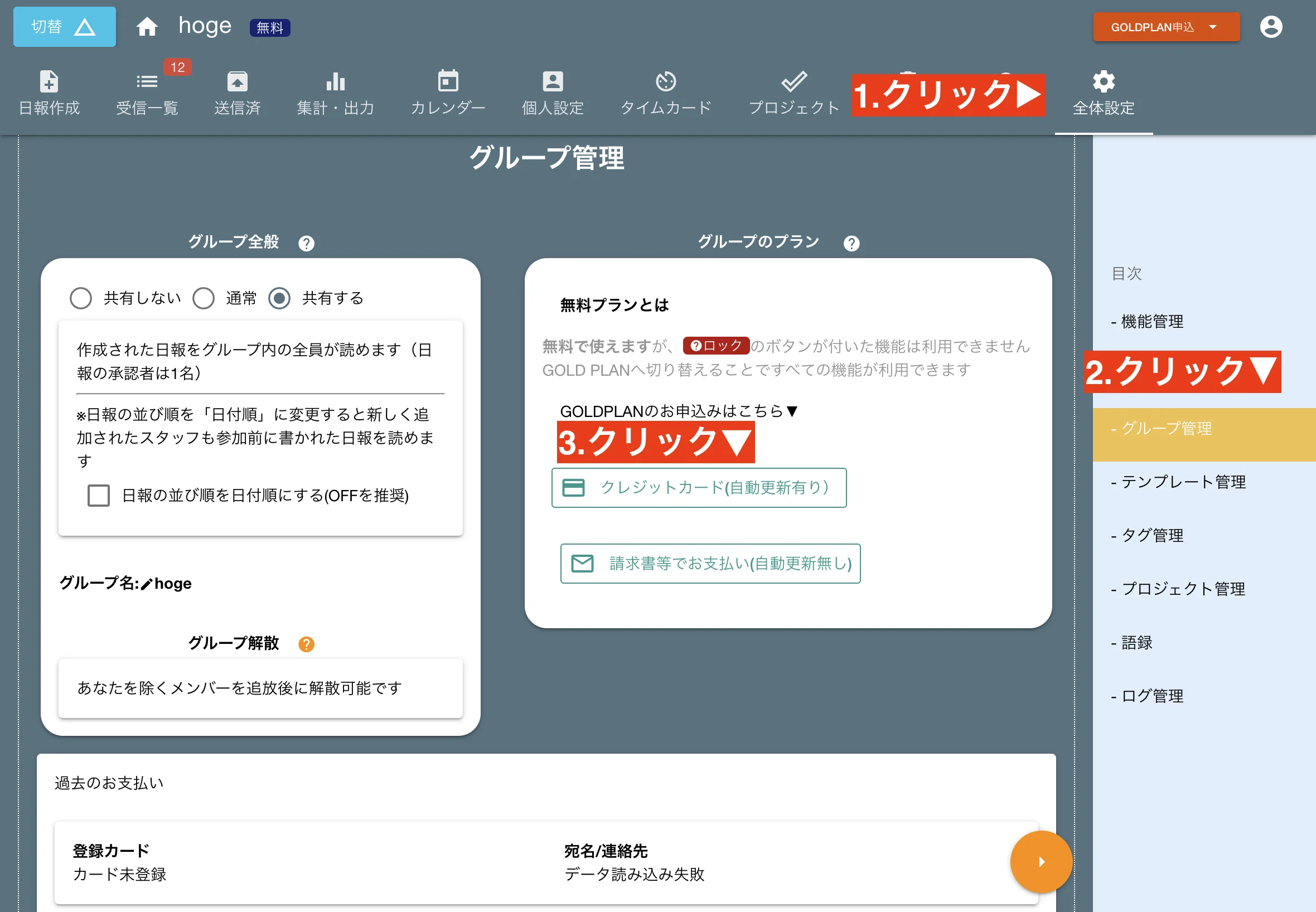This screenshot has width=1316, height=912.
Task: Select the 通常 radio button
Action: [x=204, y=298]
